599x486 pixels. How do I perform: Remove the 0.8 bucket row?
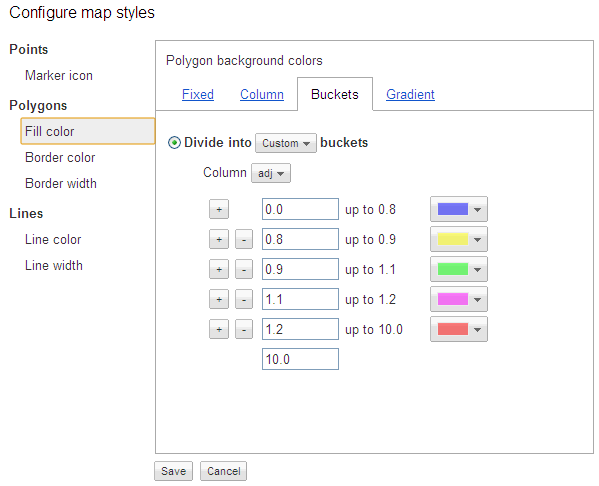click(x=244, y=239)
